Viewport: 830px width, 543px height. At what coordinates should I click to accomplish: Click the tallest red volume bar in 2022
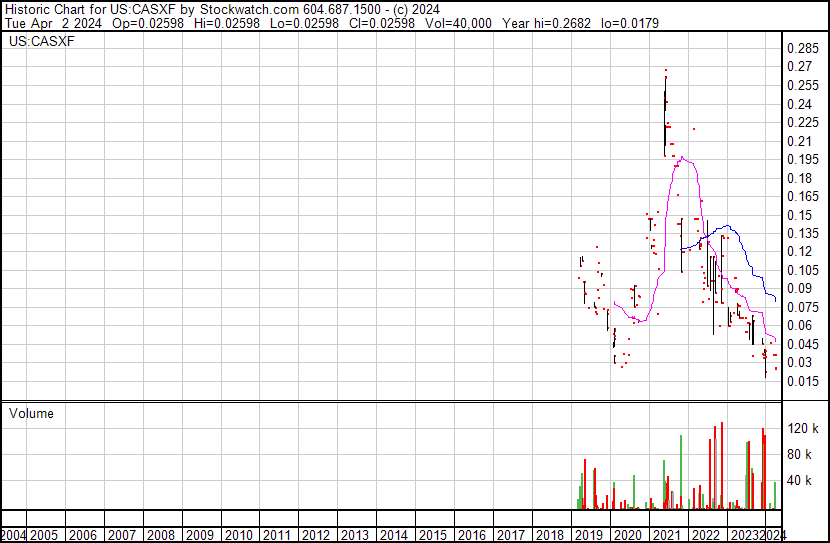click(721, 466)
